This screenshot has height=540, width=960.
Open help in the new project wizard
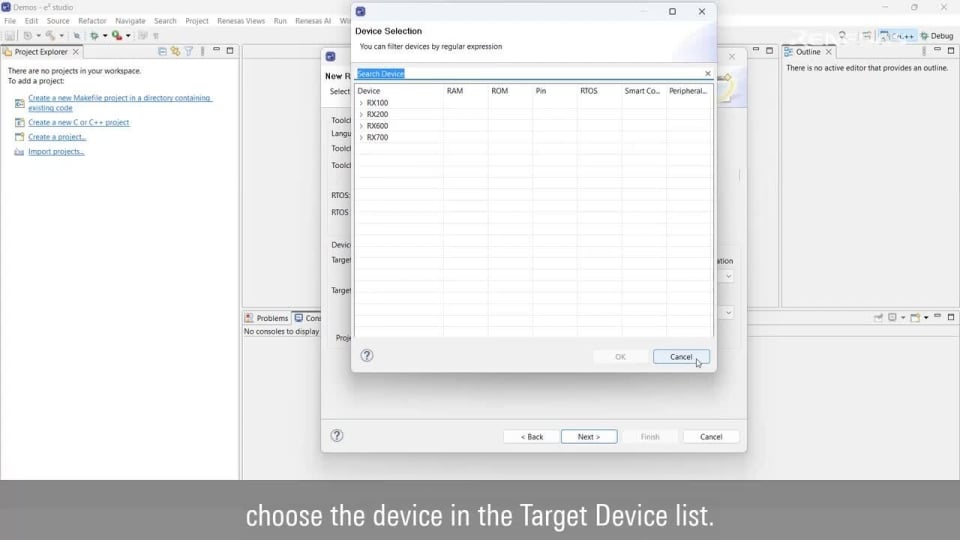[x=337, y=436]
